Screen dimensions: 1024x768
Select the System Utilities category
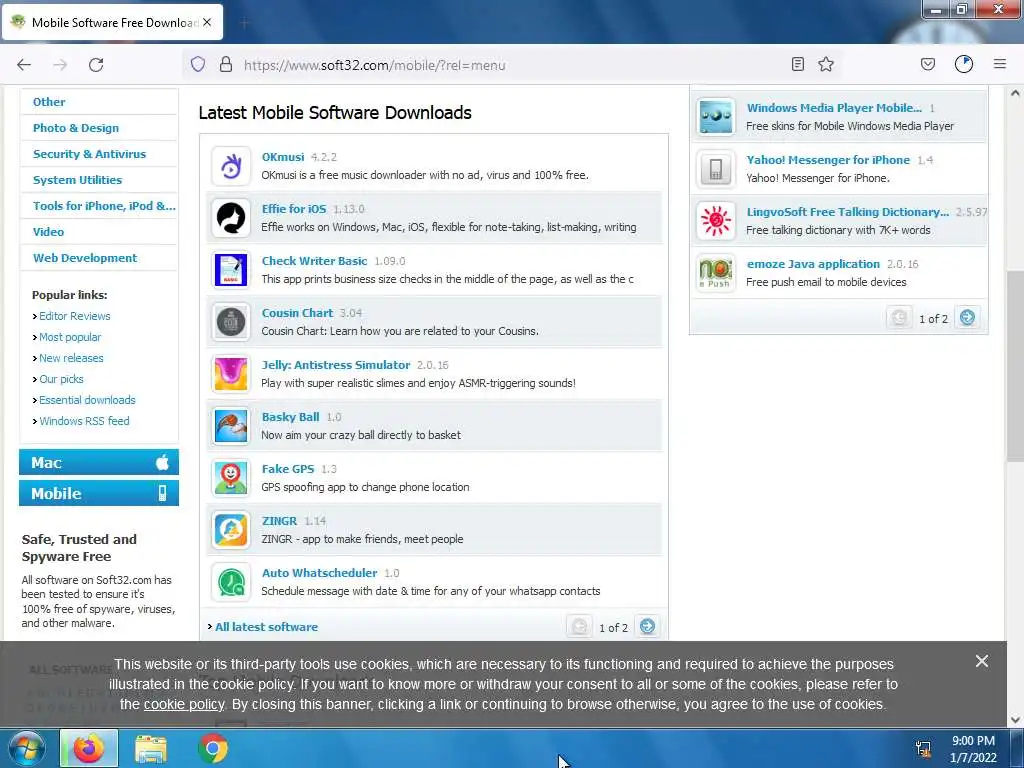click(x=78, y=180)
